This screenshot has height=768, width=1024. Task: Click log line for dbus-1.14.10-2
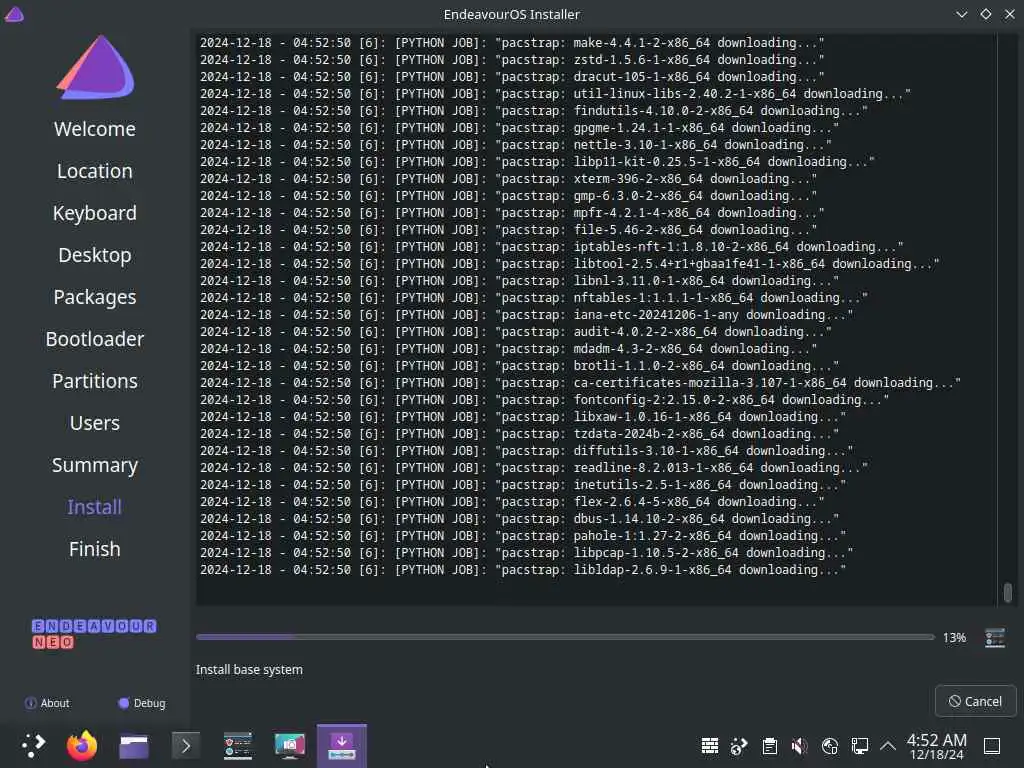(x=519, y=518)
